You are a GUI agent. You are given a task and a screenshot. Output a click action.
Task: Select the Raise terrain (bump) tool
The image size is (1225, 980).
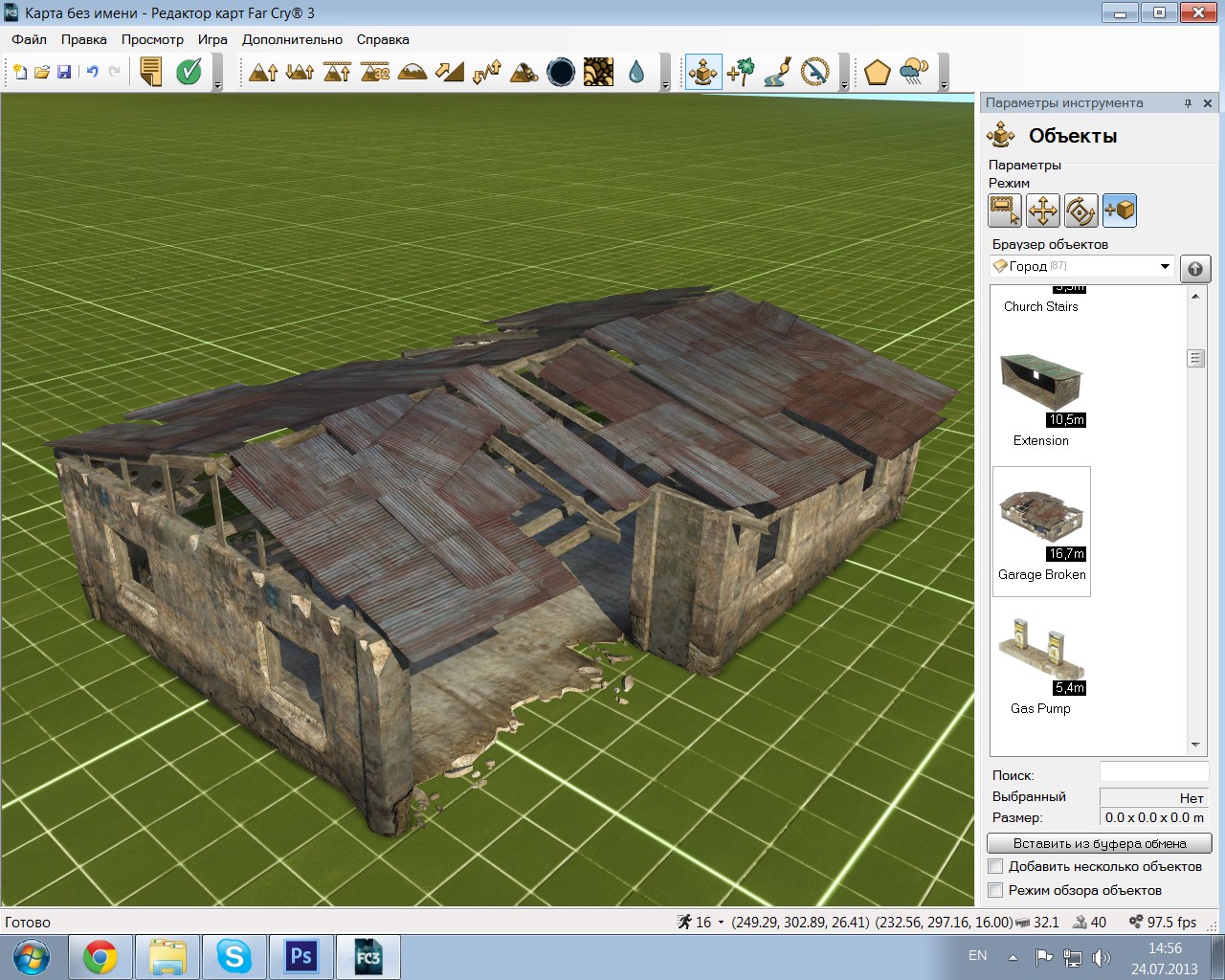click(262, 72)
